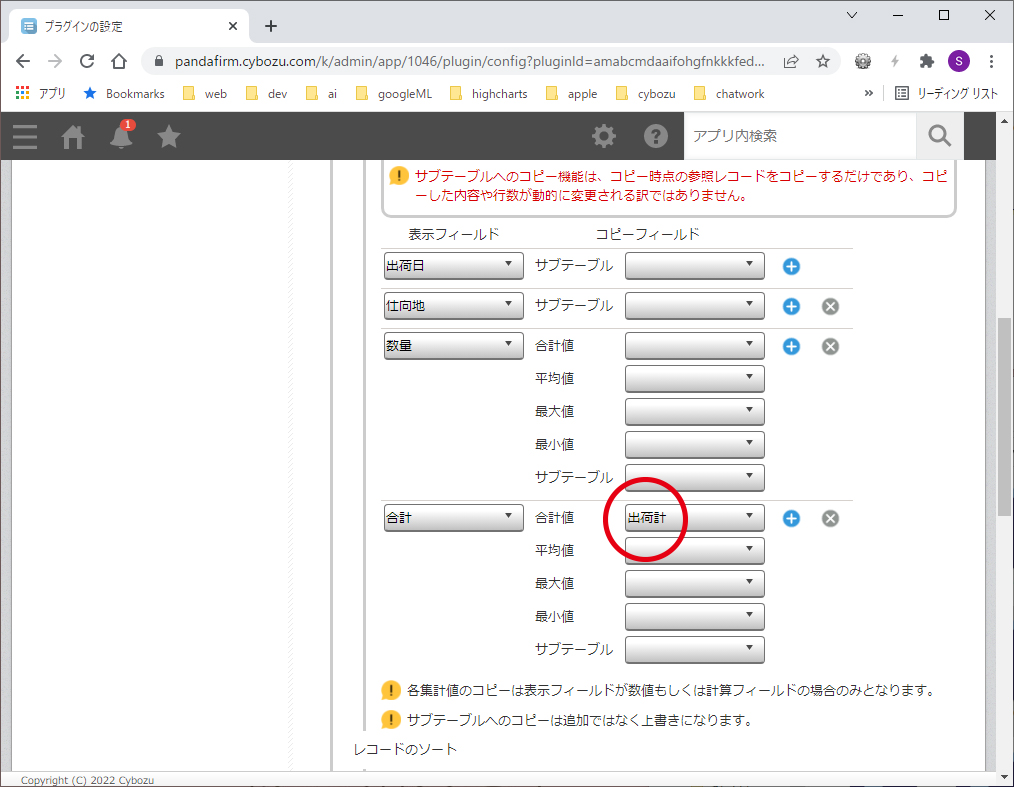The height and width of the screenshot is (787, 1014).
Task: Bookmark this page with the star
Action: 823,61
